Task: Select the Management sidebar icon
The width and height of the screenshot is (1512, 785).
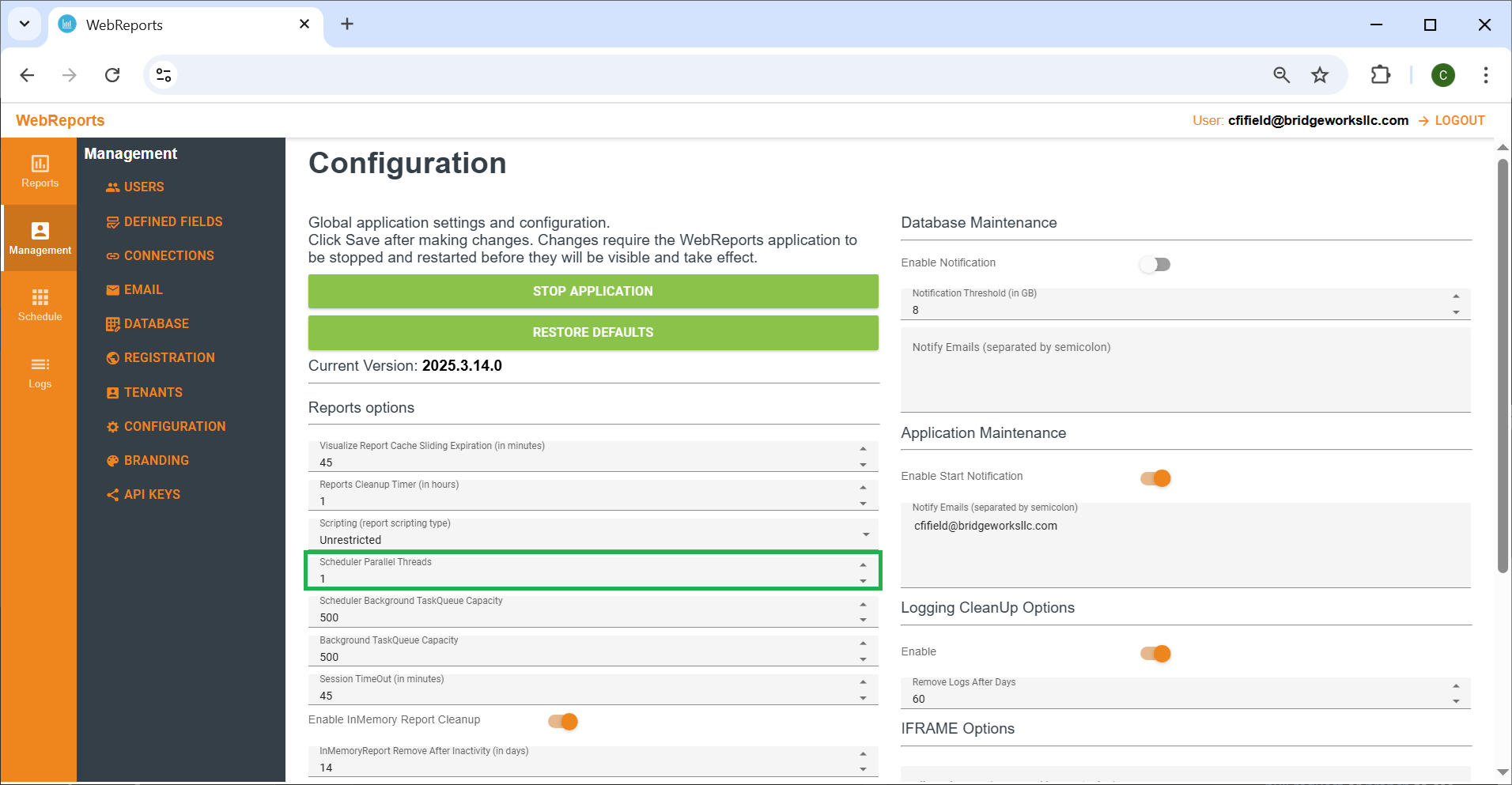Action: pos(40,238)
